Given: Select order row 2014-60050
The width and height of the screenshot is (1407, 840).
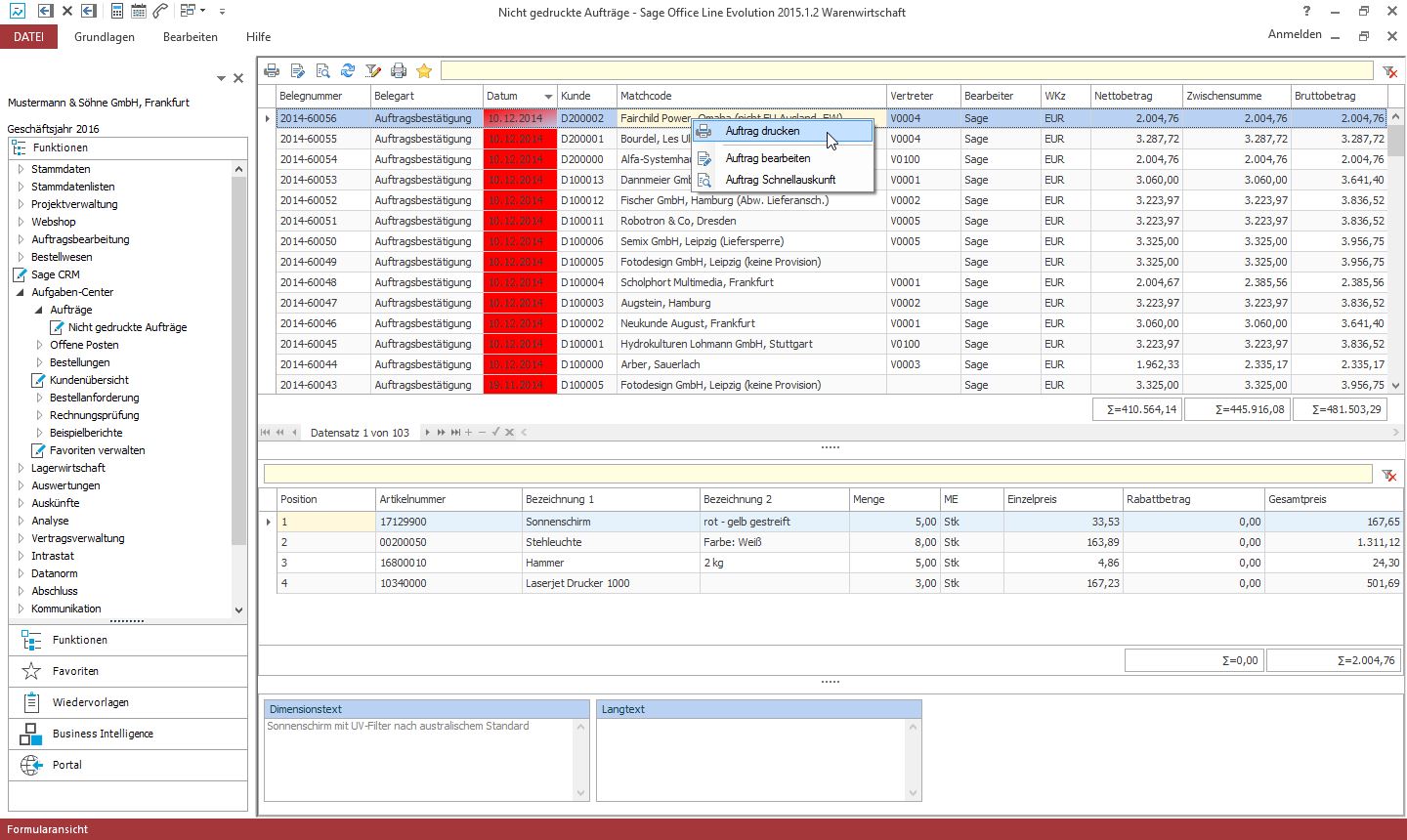Looking at the screenshot, I should [831, 241].
